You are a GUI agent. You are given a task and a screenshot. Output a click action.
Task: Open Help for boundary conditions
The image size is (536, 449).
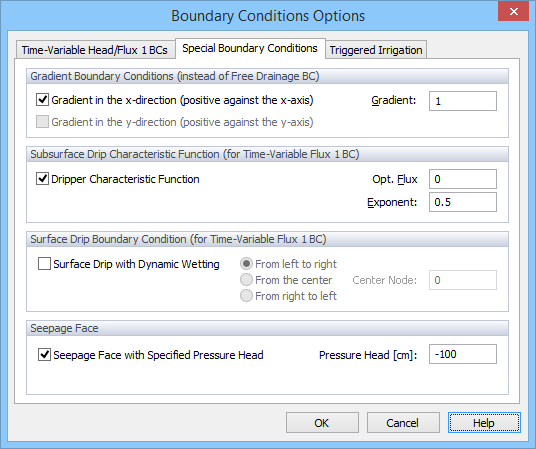point(484,423)
